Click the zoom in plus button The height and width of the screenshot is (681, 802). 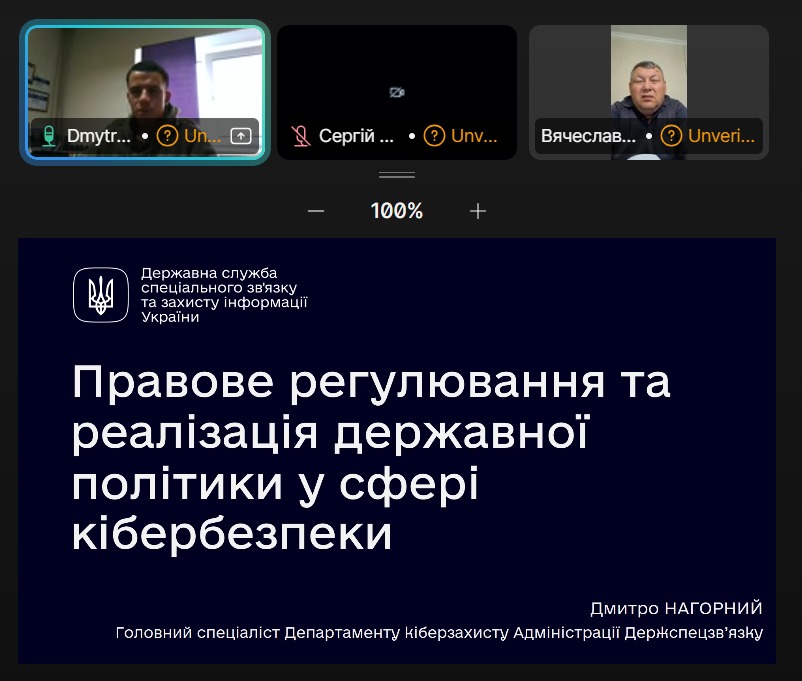pos(478,211)
